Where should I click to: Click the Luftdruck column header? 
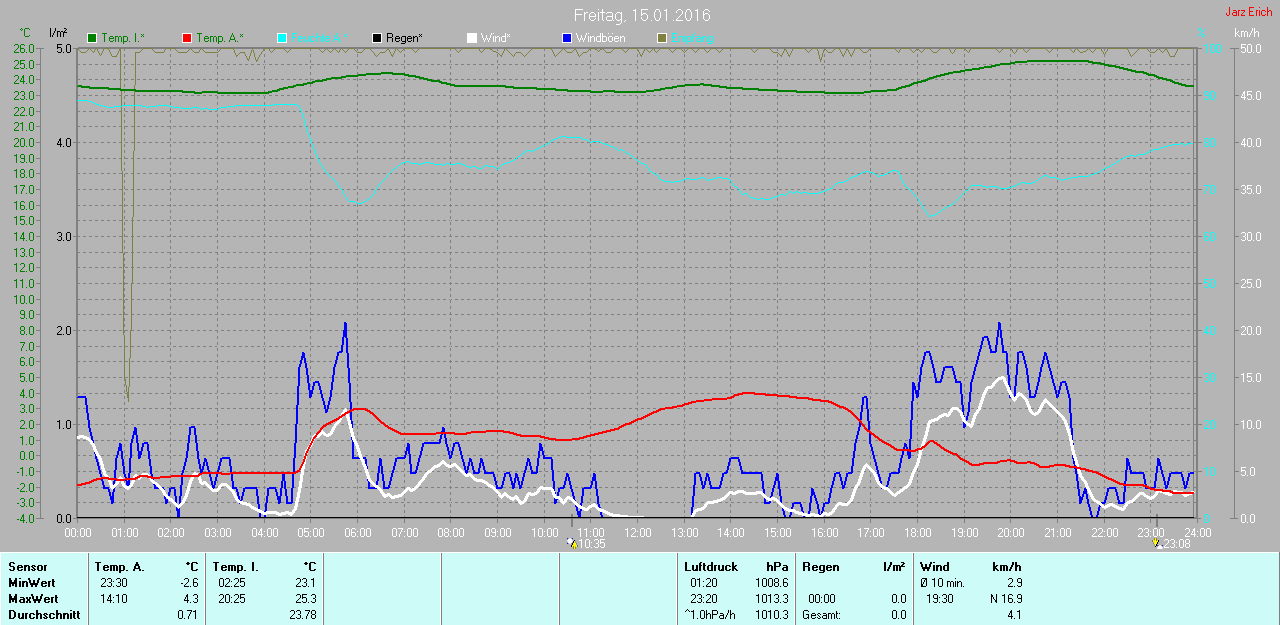[x=709, y=567]
